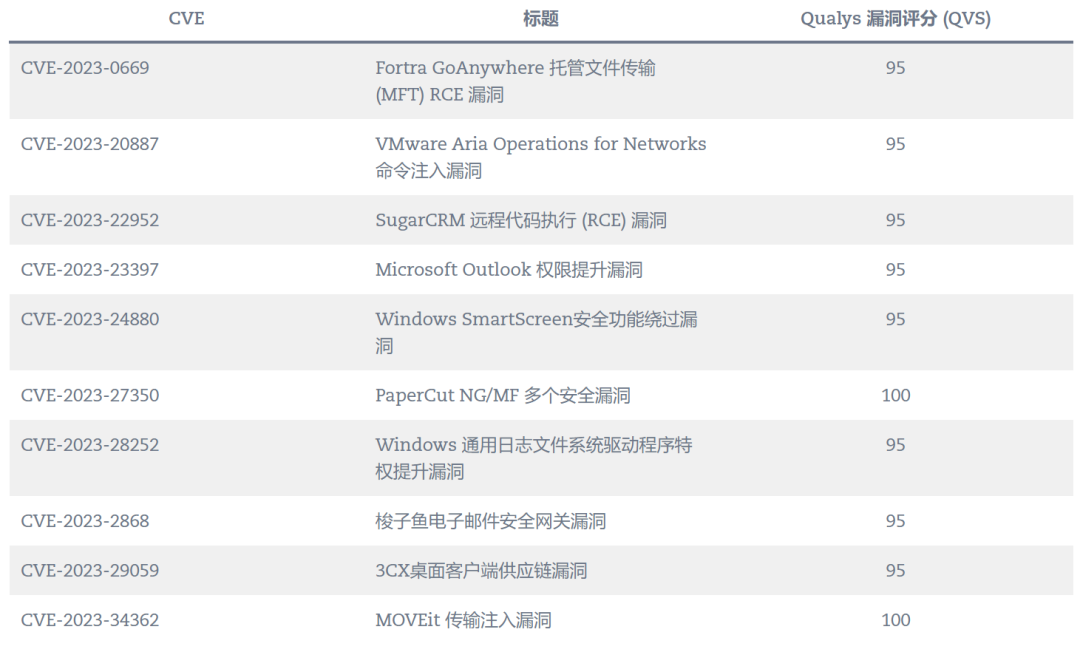Click the SugarCRM 远程代码执行 title
Screen dimensions: 1080x652
(521, 220)
